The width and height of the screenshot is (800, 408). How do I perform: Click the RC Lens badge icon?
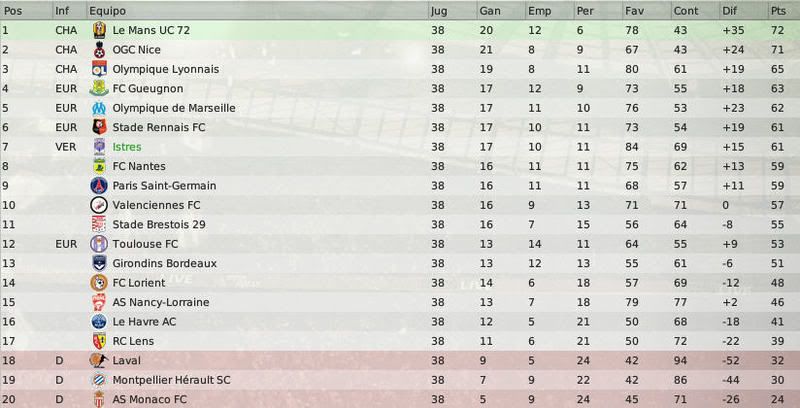click(x=99, y=341)
